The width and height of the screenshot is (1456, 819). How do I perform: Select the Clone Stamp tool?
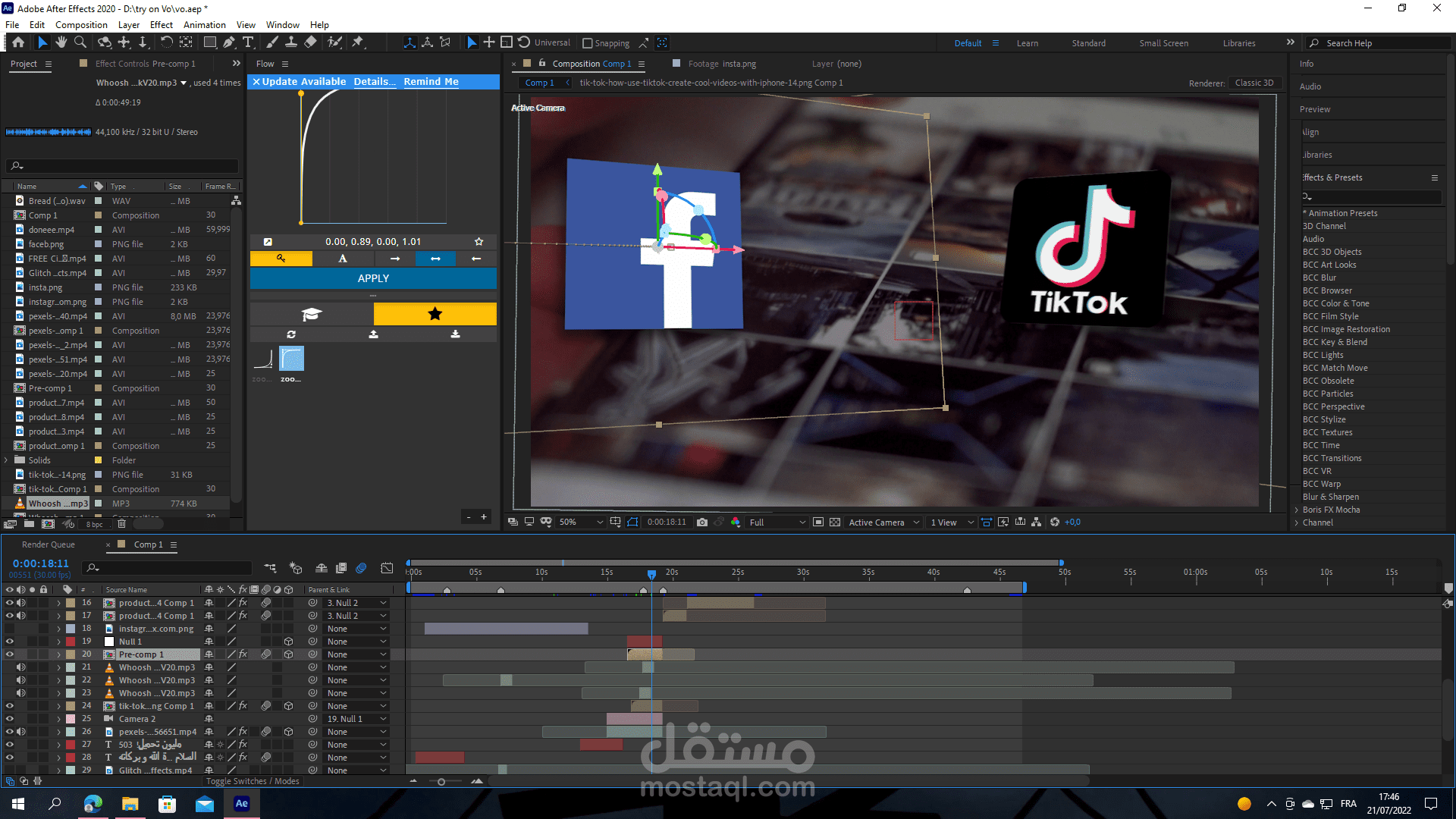(x=290, y=42)
